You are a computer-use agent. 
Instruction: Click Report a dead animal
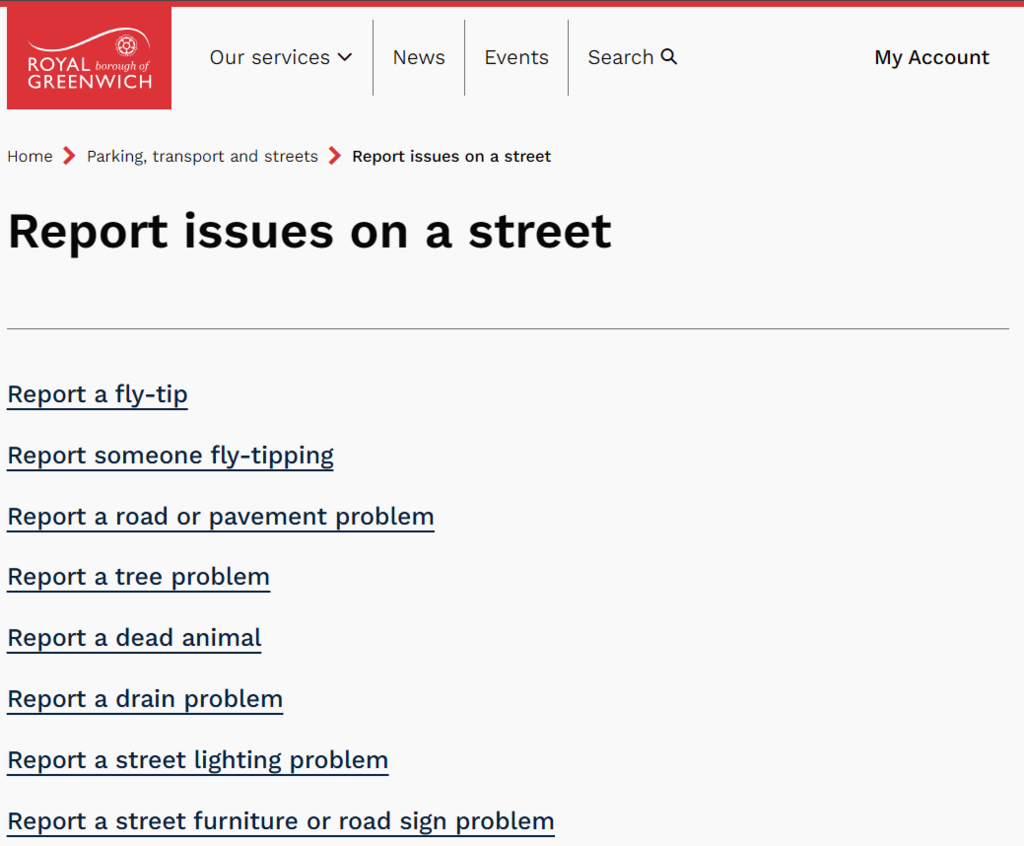click(134, 638)
